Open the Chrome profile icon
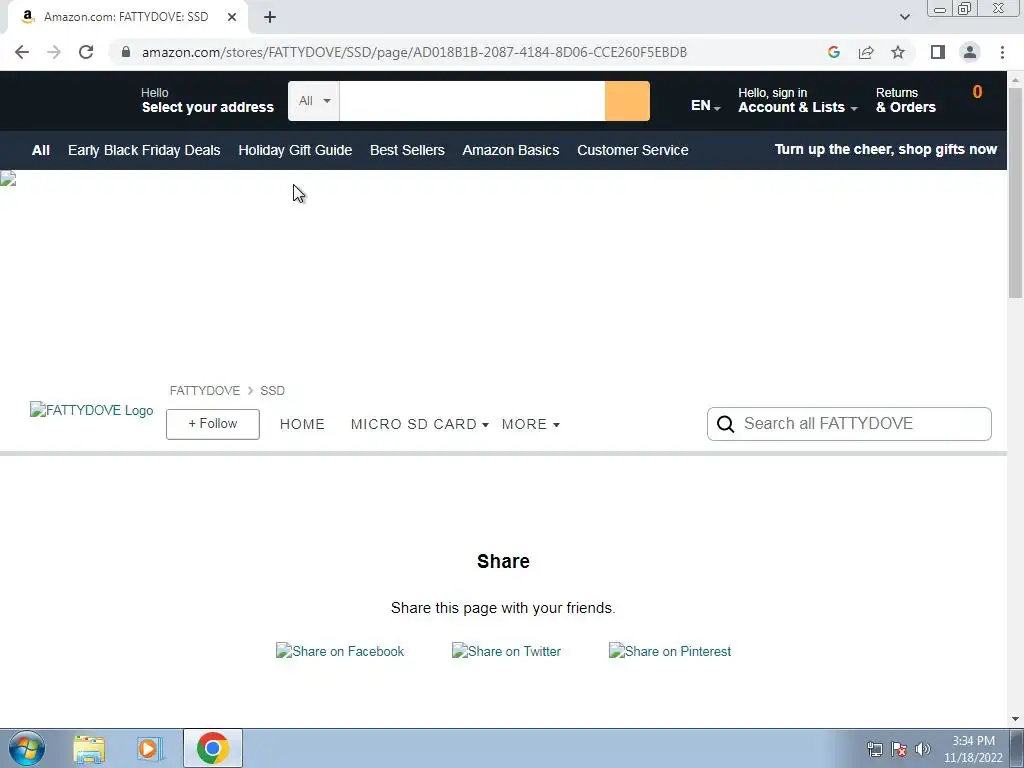Image resolution: width=1024 pixels, height=768 pixels. pos(970,52)
